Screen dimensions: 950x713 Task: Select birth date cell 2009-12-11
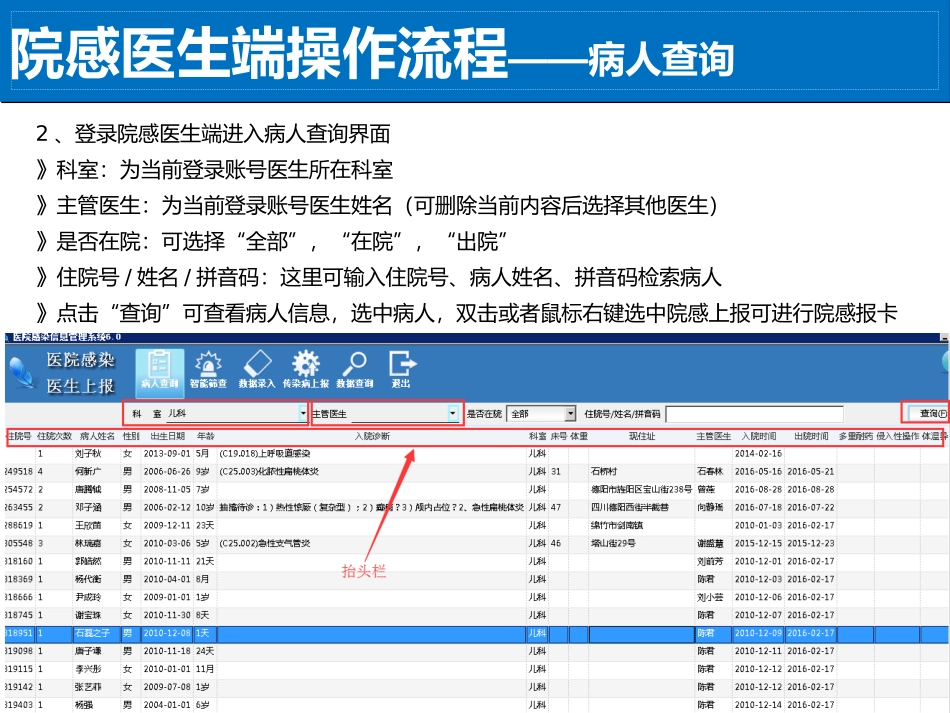(167, 525)
